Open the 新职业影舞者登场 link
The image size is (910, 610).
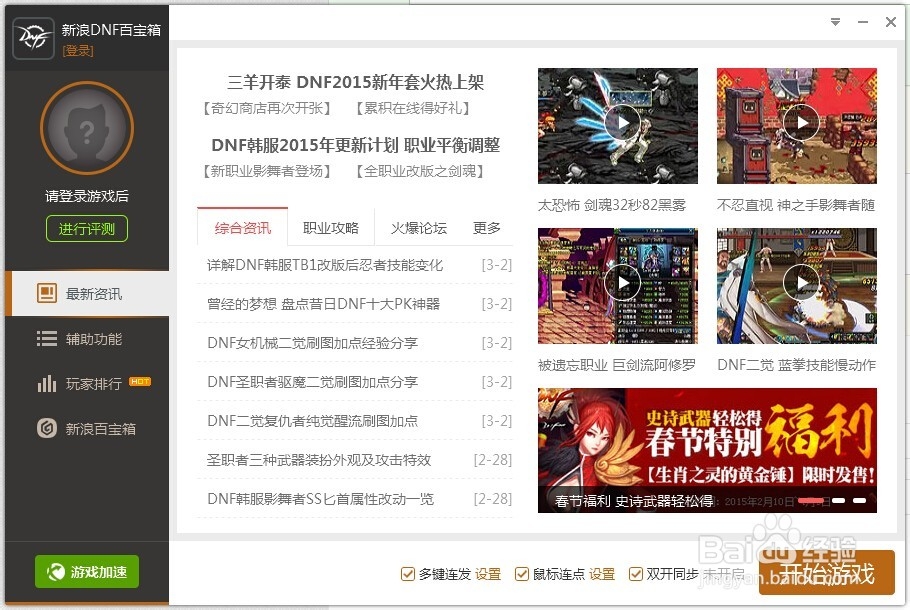(x=267, y=171)
